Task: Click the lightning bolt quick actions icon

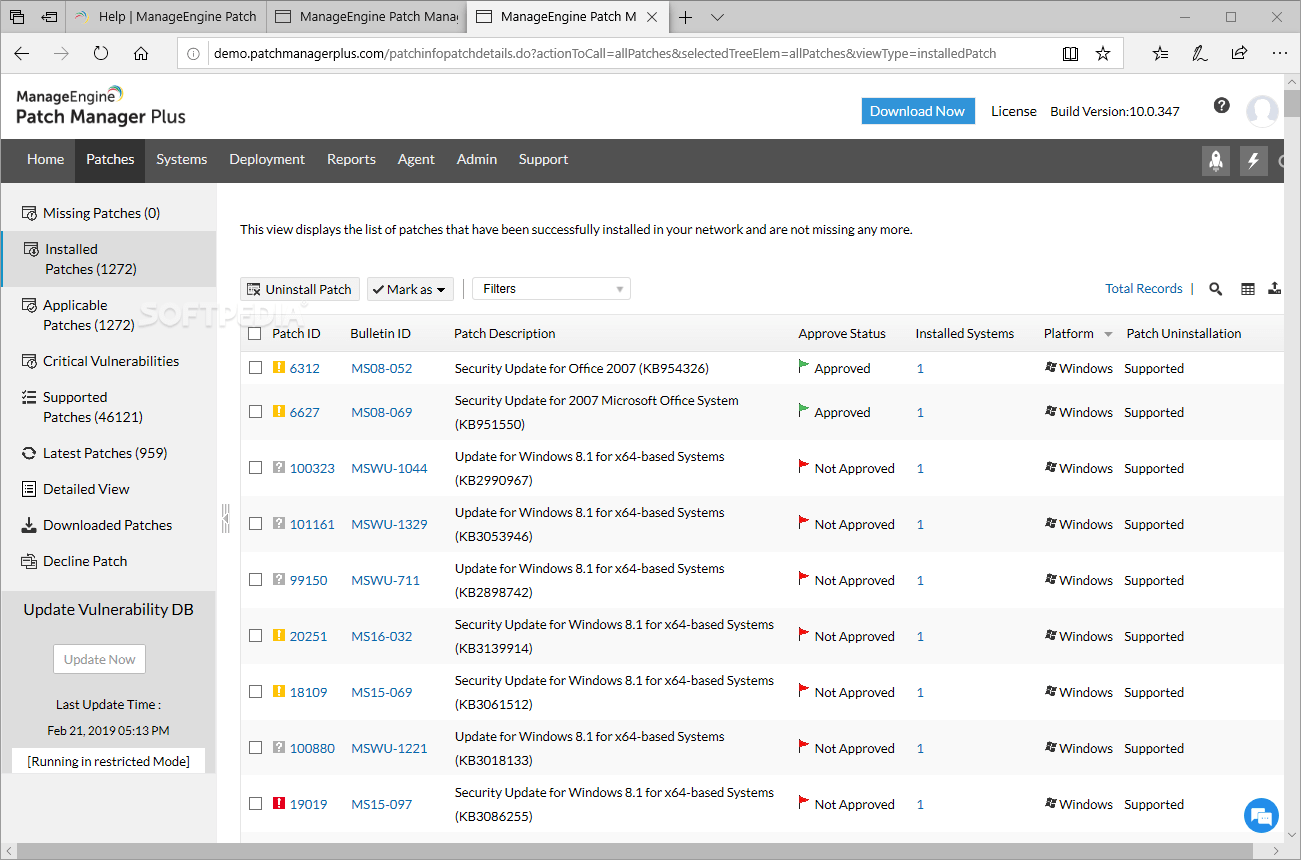Action: [1254, 160]
